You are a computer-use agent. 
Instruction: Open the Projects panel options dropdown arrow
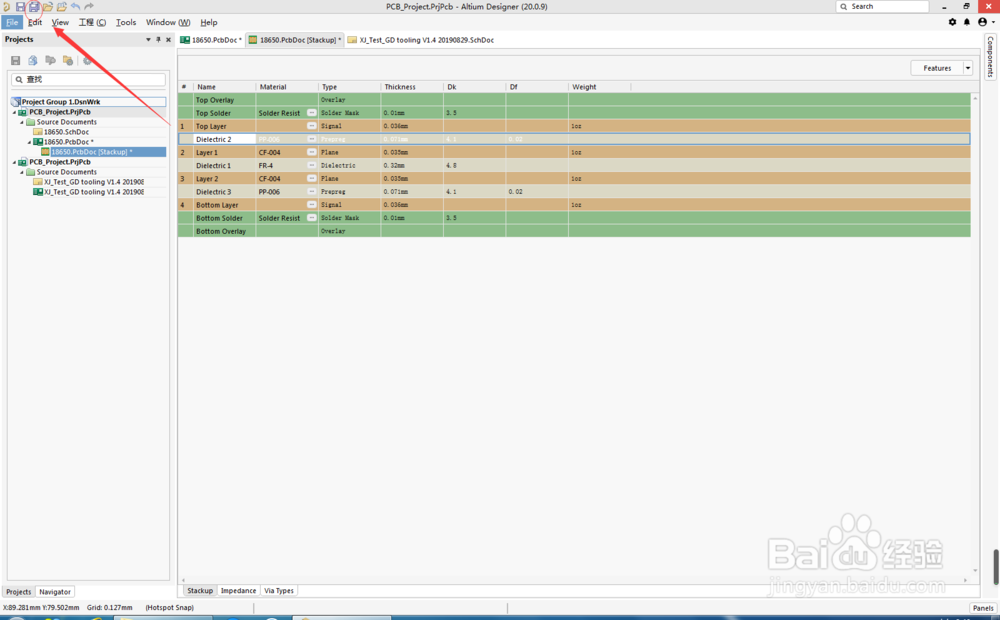[148, 40]
